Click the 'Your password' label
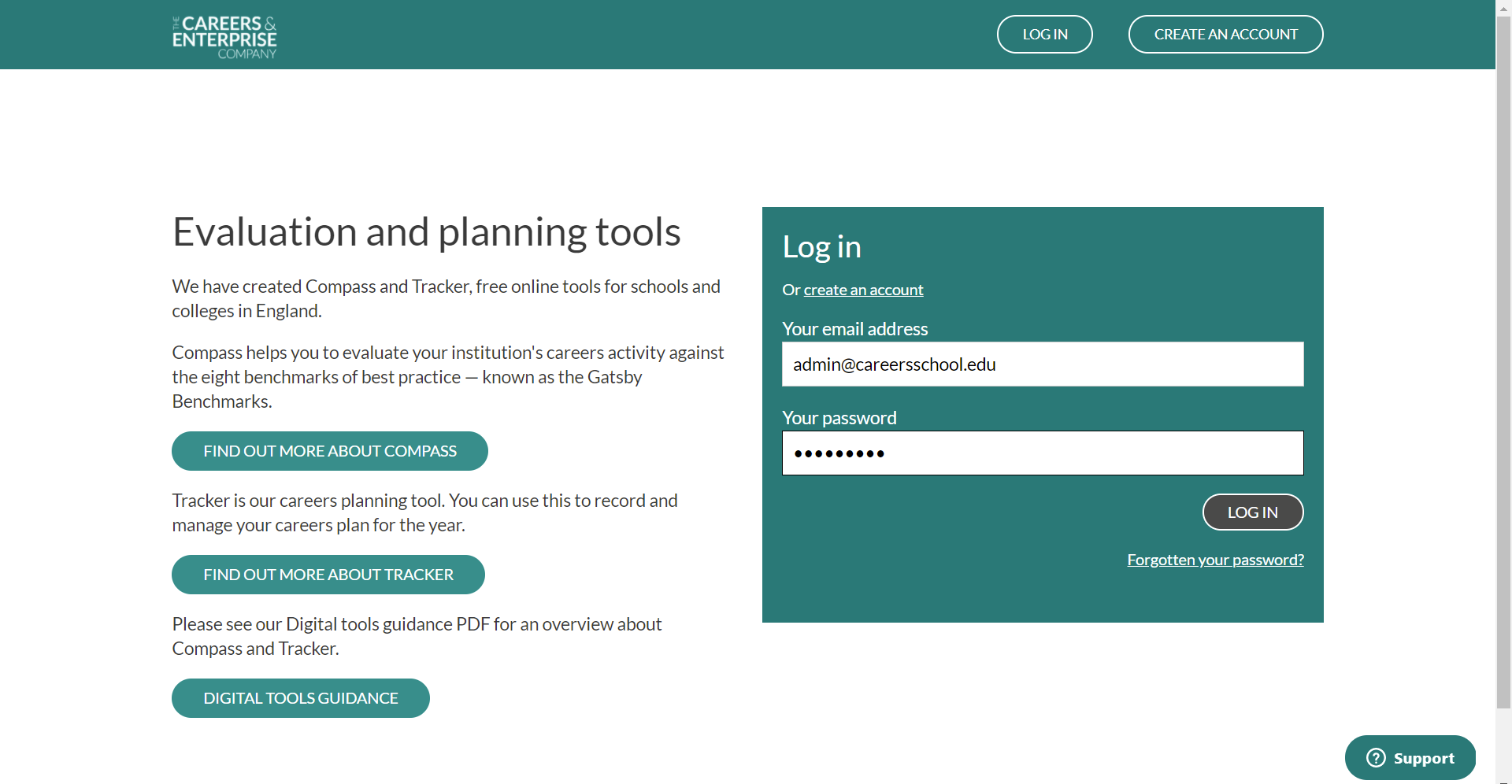1512x784 pixels. [x=839, y=418]
